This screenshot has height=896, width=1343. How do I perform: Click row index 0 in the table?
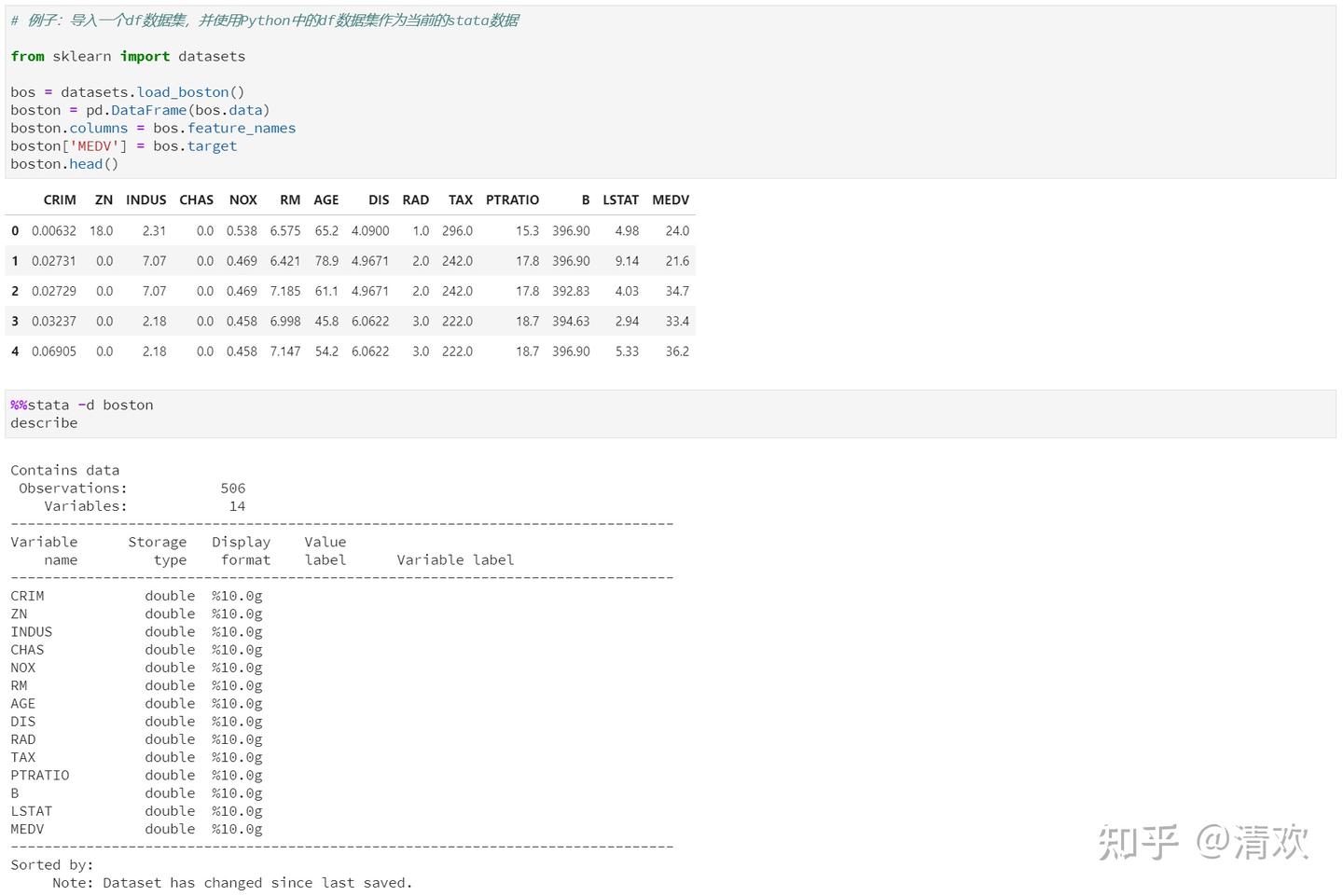(14, 230)
